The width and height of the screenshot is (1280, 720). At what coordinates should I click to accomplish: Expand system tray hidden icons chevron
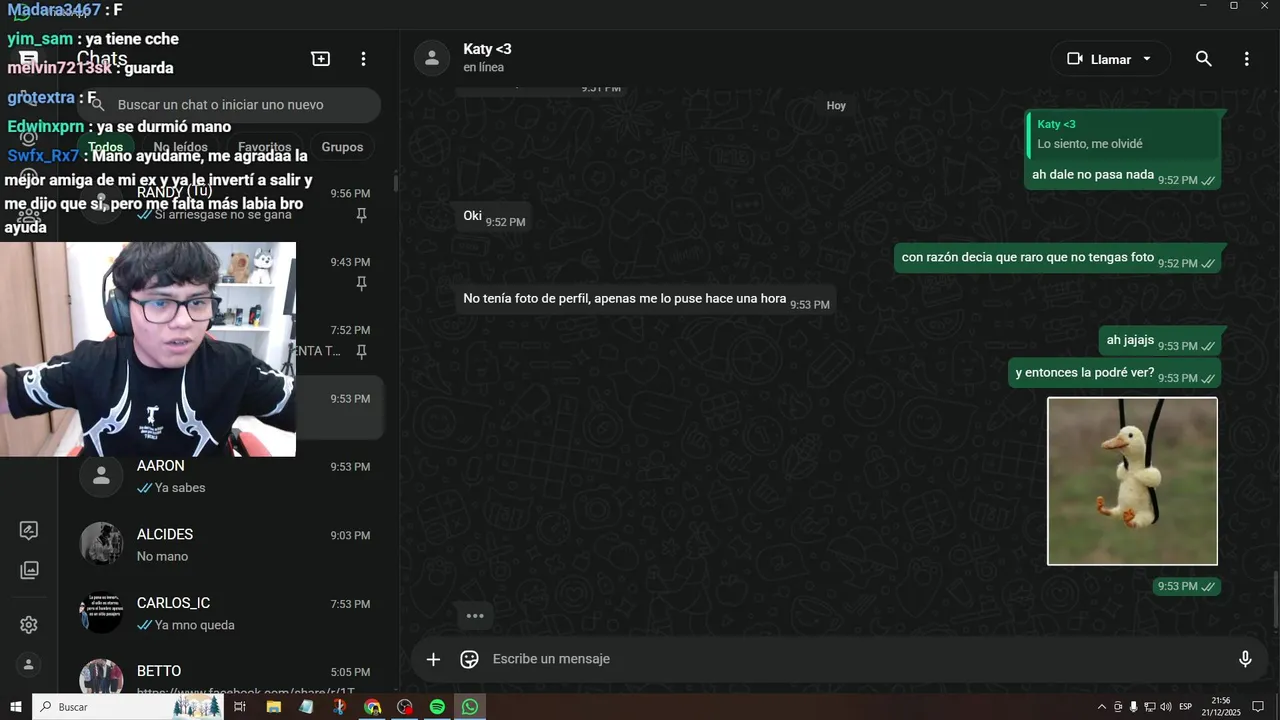[x=1102, y=707]
